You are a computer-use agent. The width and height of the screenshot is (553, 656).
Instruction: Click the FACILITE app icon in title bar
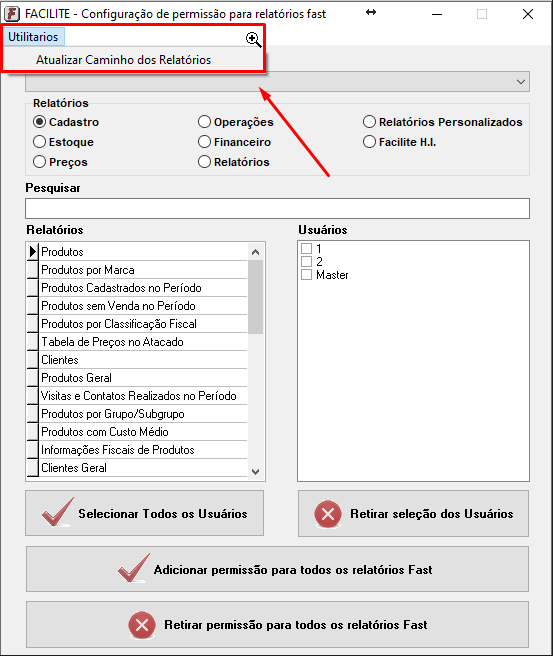pos(11,14)
